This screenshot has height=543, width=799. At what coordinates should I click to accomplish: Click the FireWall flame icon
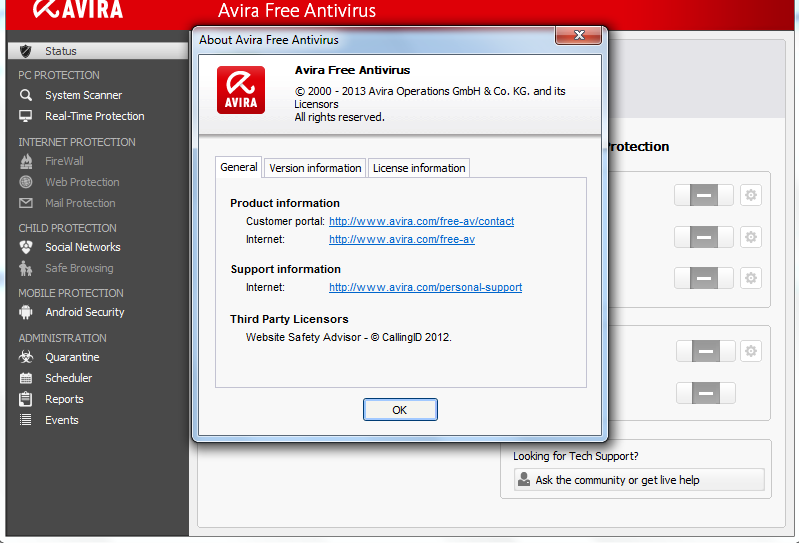point(26,161)
